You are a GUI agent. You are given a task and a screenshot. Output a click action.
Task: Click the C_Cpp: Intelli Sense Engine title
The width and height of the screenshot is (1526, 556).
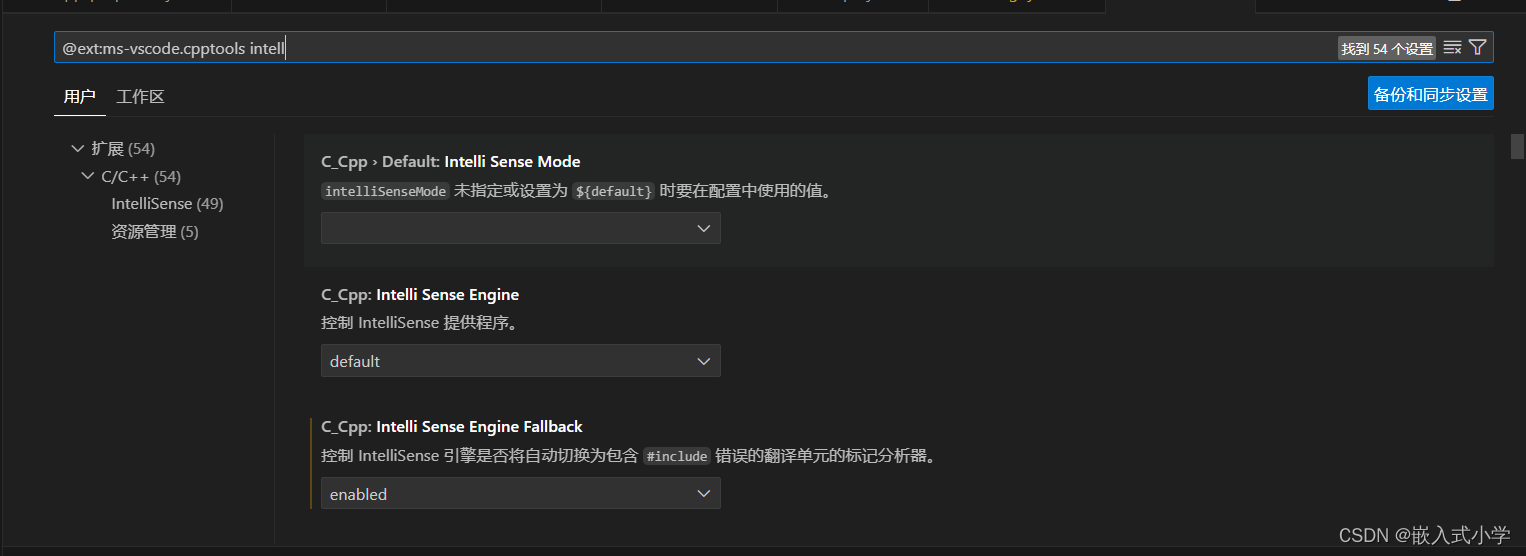click(420, 295)
